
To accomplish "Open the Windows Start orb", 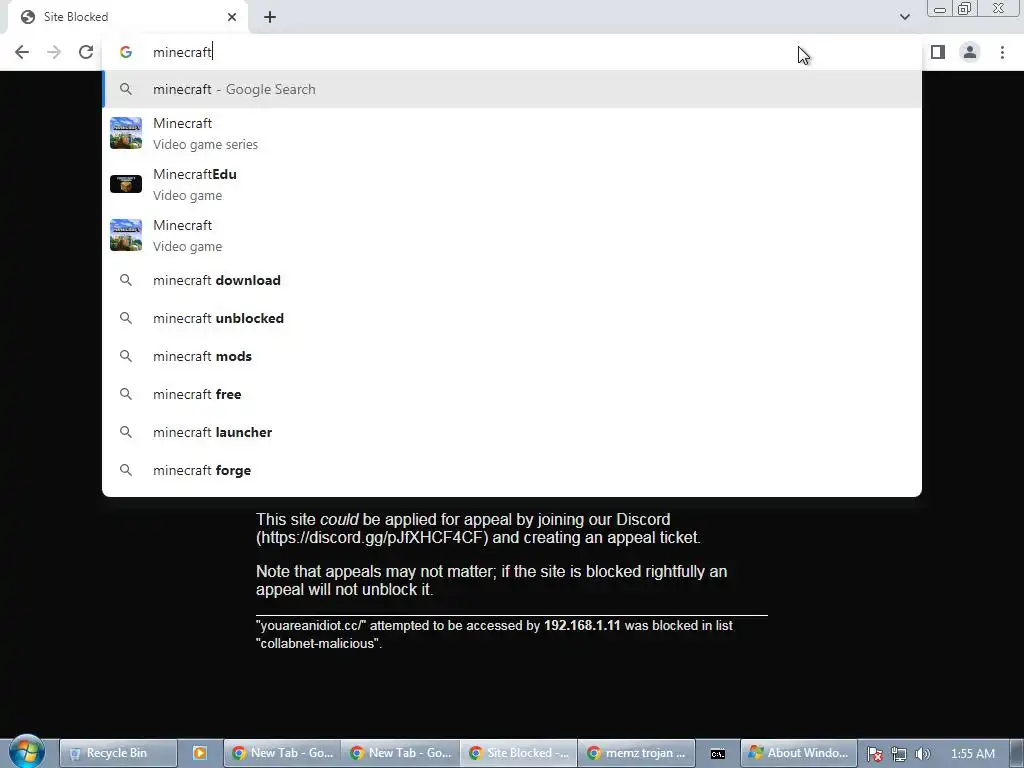I will [27, 751].
